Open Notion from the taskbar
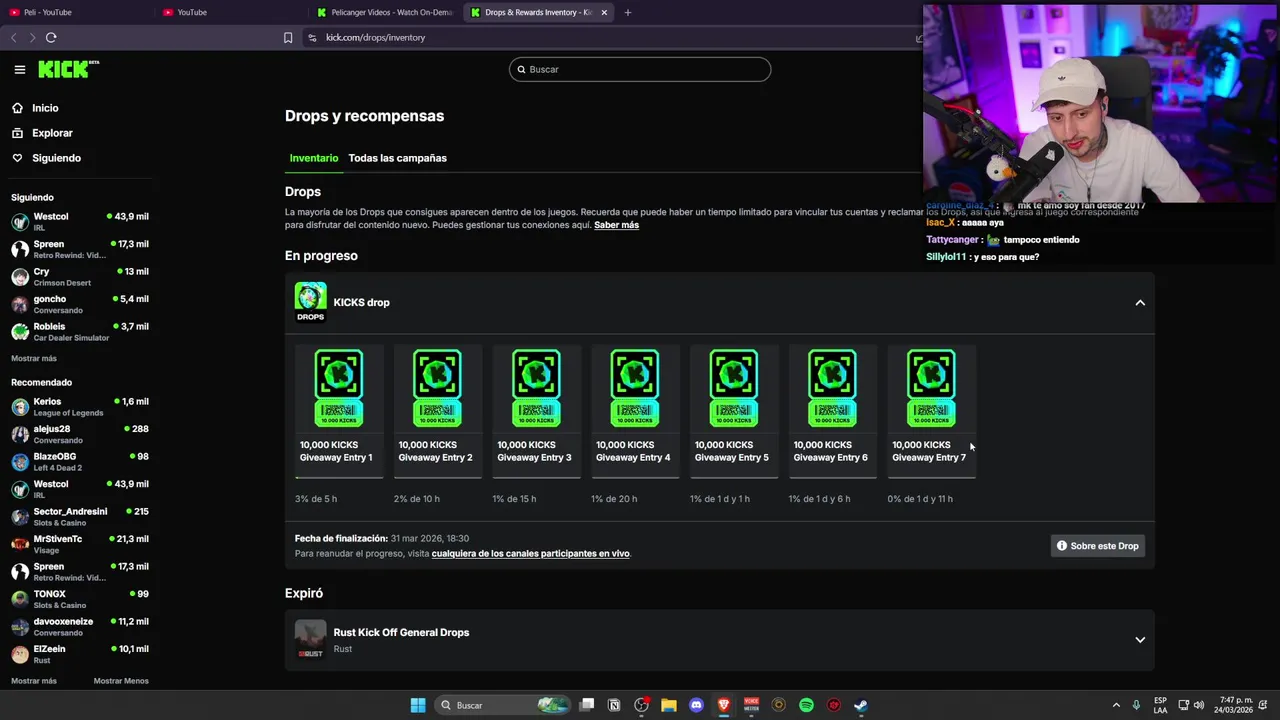 click(x=614, y=705)
